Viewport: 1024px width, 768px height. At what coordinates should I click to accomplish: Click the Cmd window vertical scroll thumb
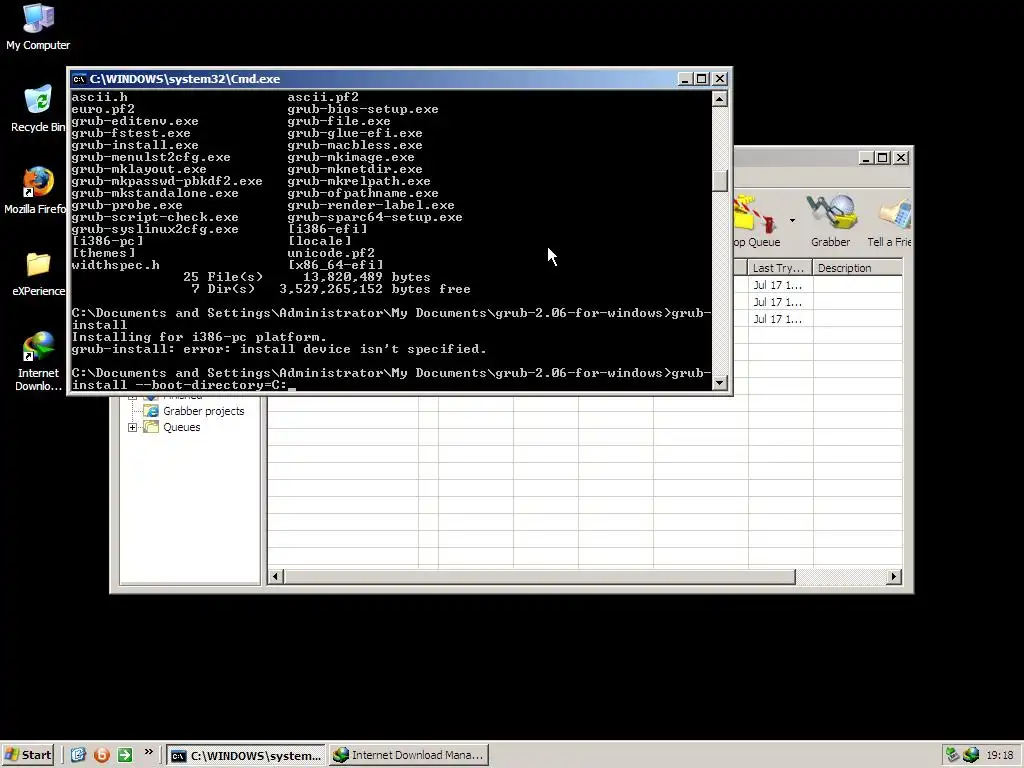[720, 181]
